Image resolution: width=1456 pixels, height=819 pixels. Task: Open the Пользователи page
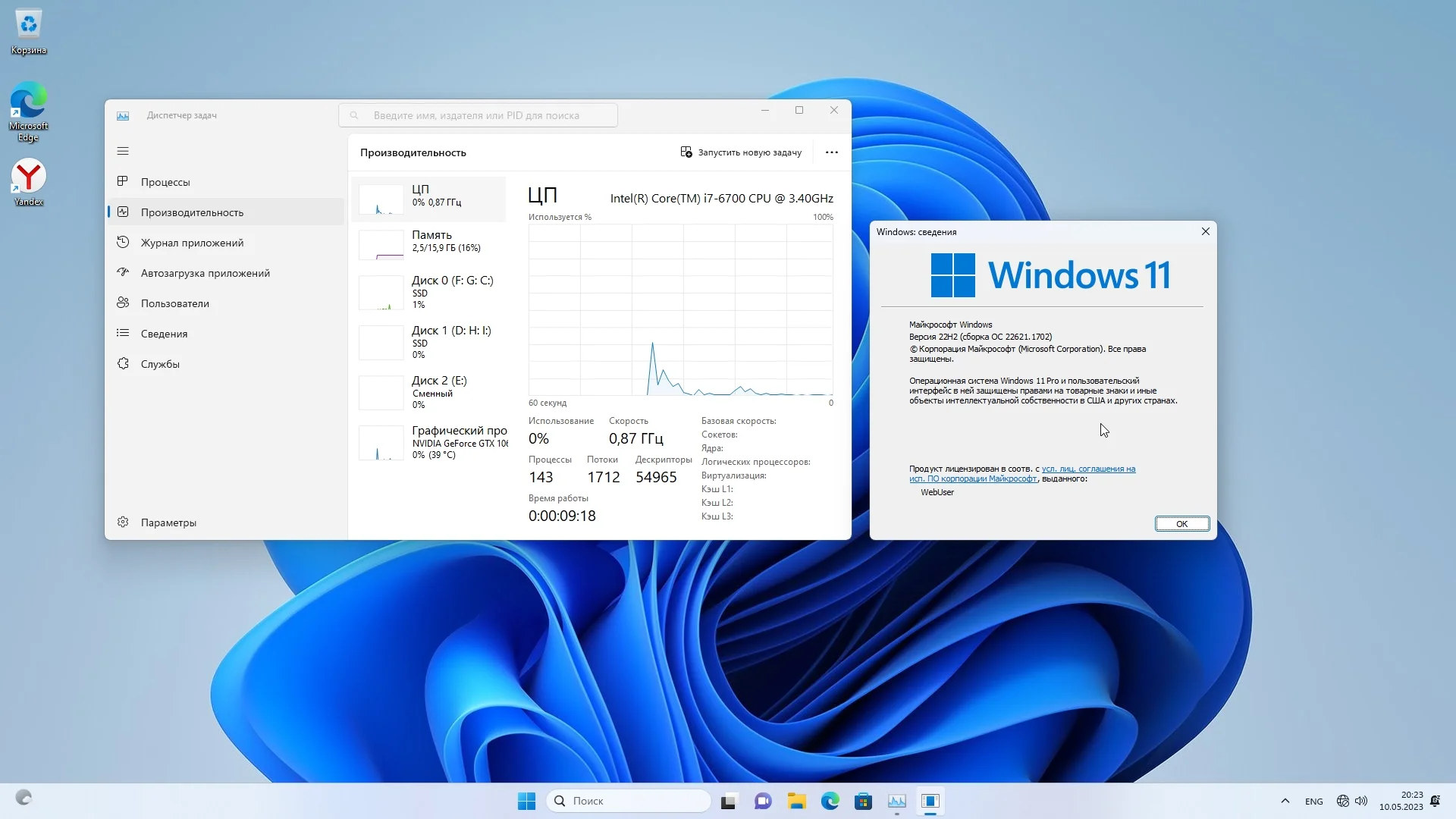pyautogui.click(x=174, y=303)
